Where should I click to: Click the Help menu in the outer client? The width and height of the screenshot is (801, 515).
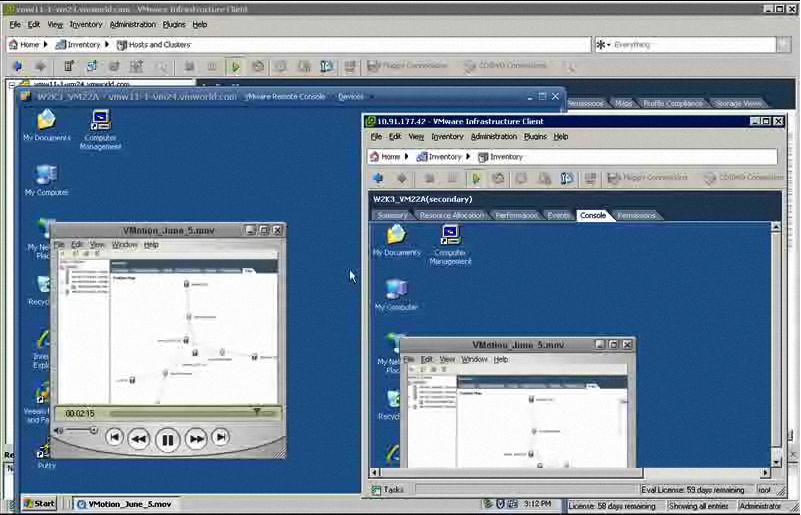(x=200, y=25)
